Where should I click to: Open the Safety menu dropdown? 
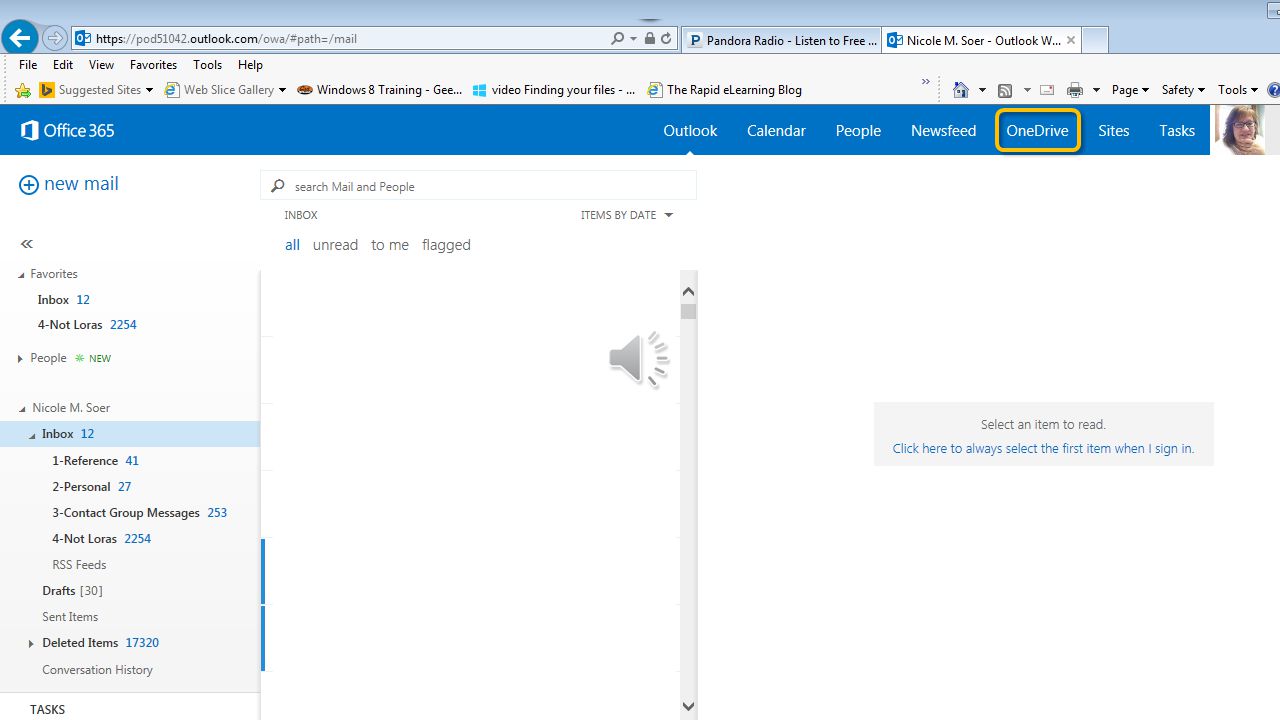[x=1183, y=90]
